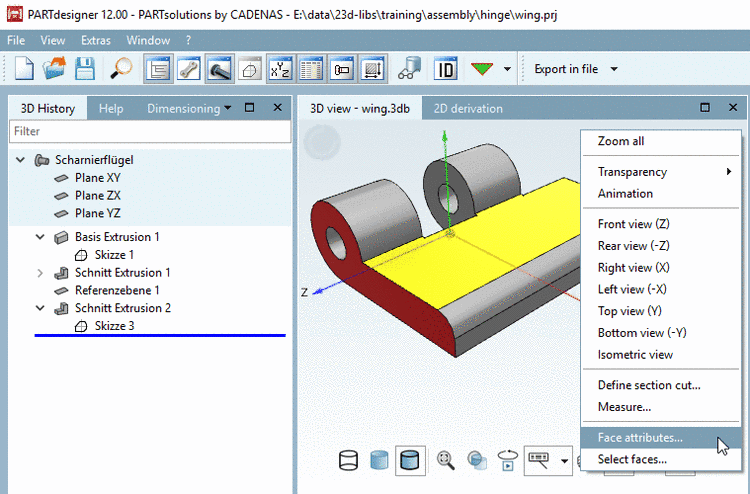Create a new file with blank page icon
Screen dimensions: 750x494
tap(24, 69)
